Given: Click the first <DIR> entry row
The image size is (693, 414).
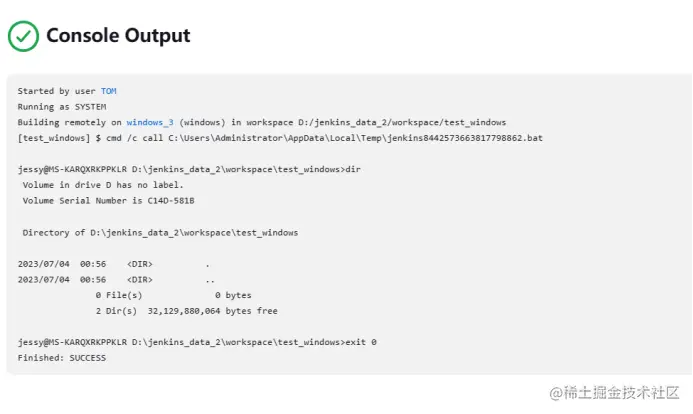Looking at the screenshot, I should pos(114,264).
